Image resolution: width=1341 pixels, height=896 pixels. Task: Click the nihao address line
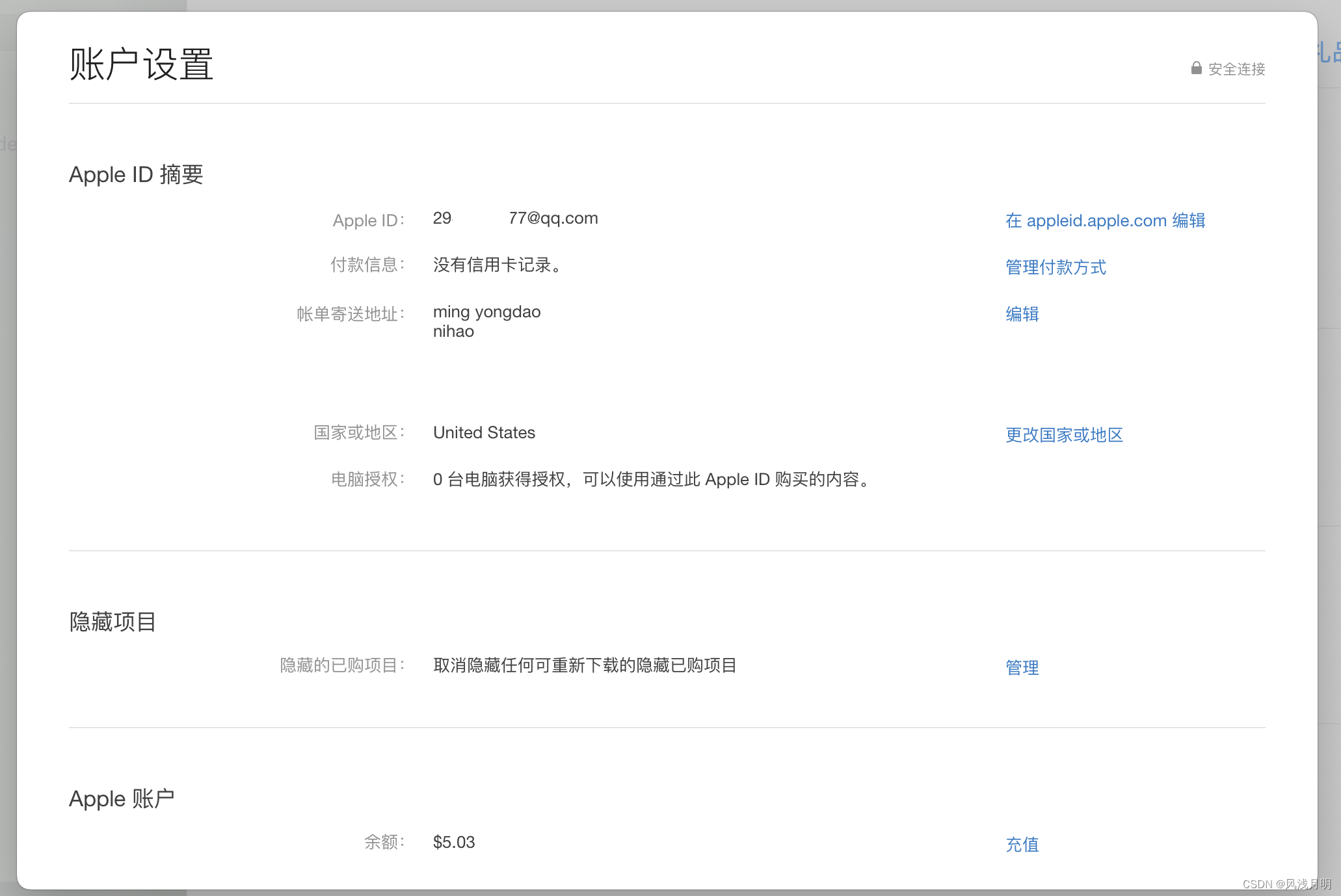[x=453, y=332]
